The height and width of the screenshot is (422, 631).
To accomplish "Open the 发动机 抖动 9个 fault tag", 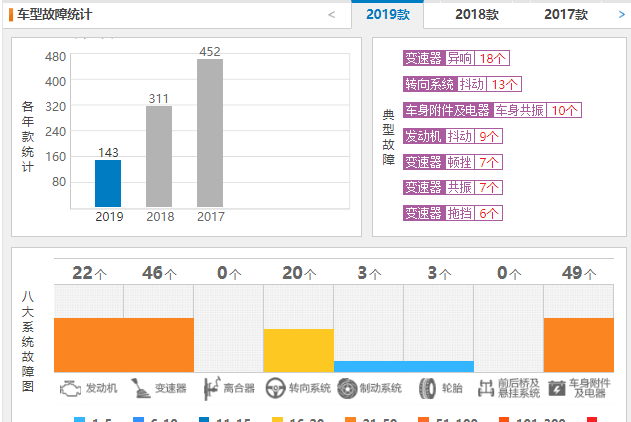I will [453, 136].
